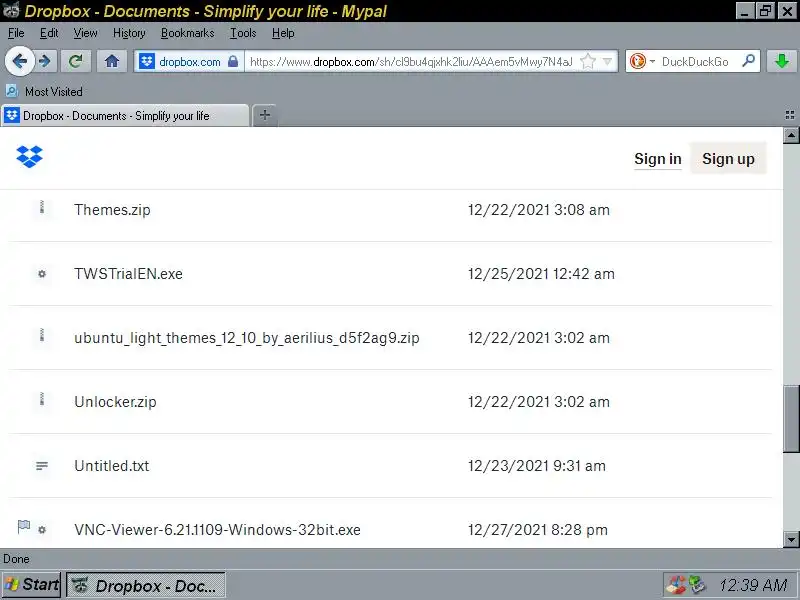Open TWSTrialEN.exe file
800x600 pixels.
[x=128, y=274]
